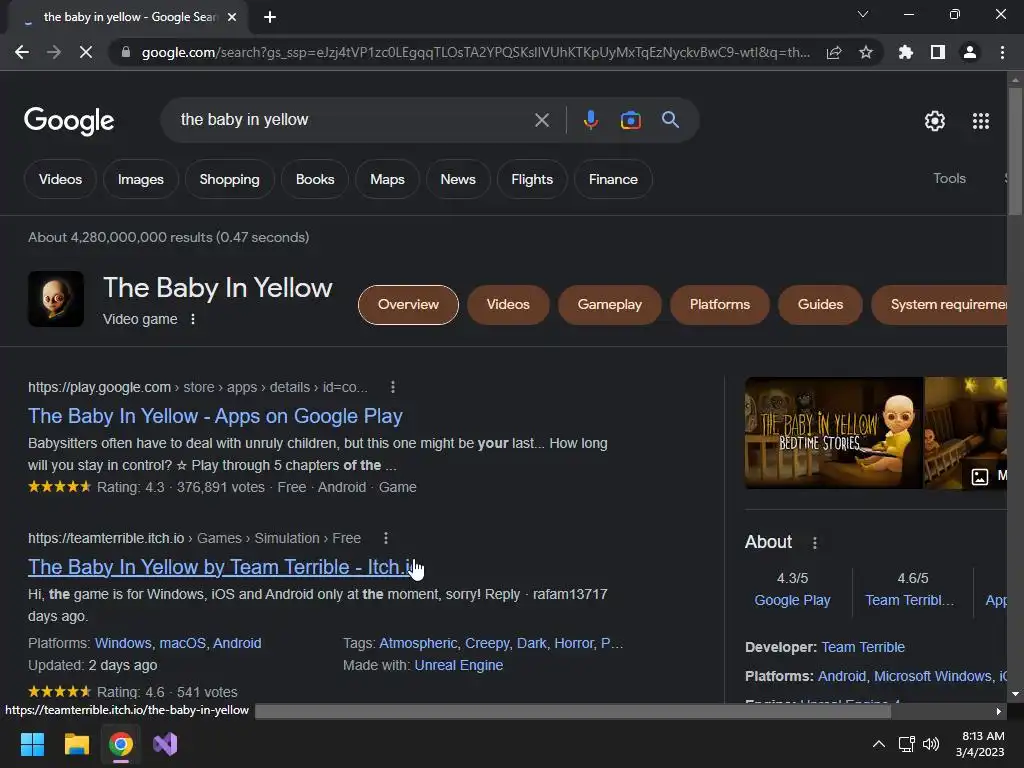Click the Android platform link under Platforms

237,643
